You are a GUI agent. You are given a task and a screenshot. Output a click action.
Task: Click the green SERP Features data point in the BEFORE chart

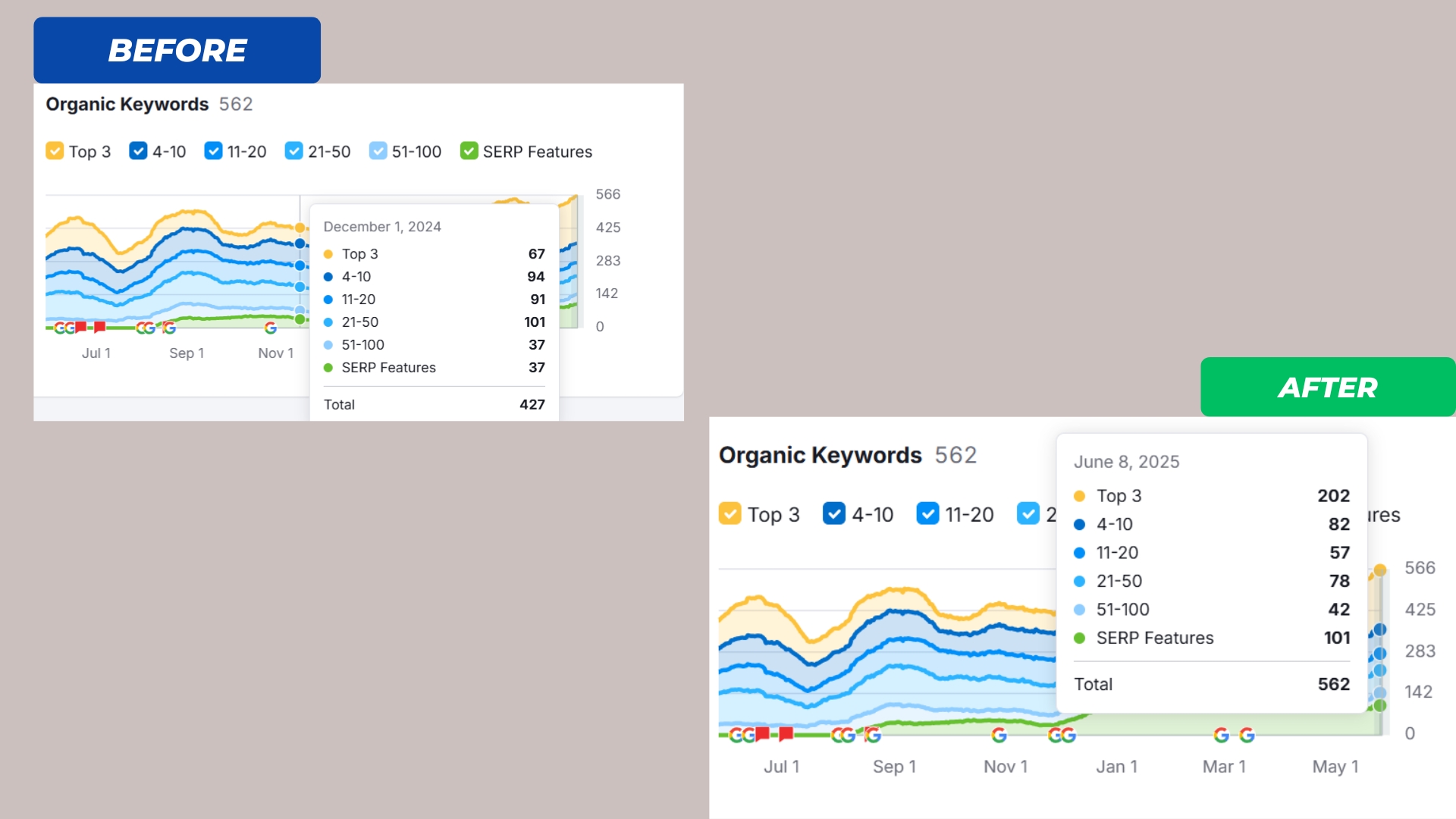coord(300,319)
